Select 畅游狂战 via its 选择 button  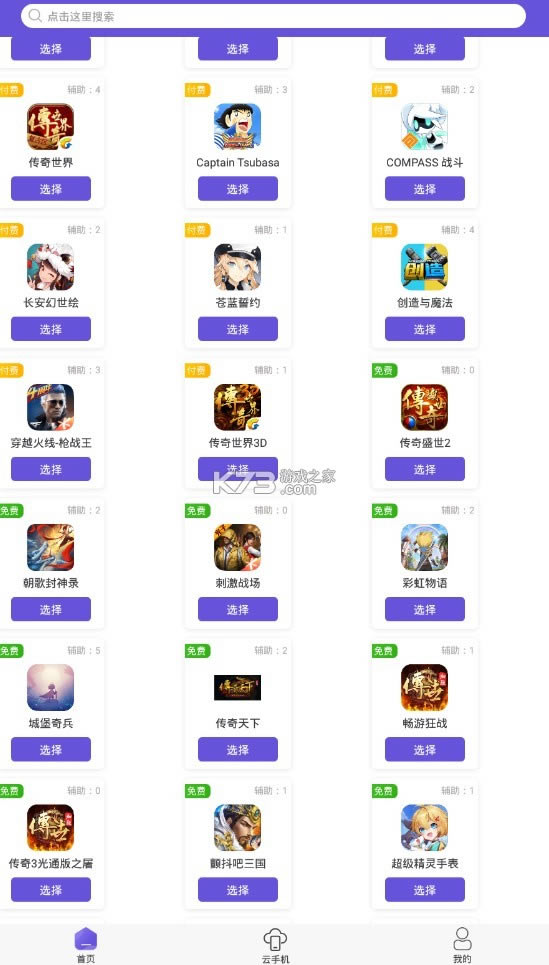click(x=425, y=750)
